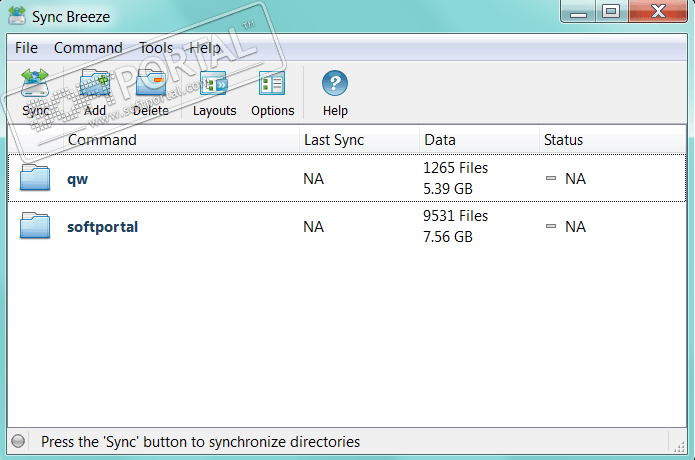Select the 'softportal' command name
This screenshot has height=460, width=695.
102,227
